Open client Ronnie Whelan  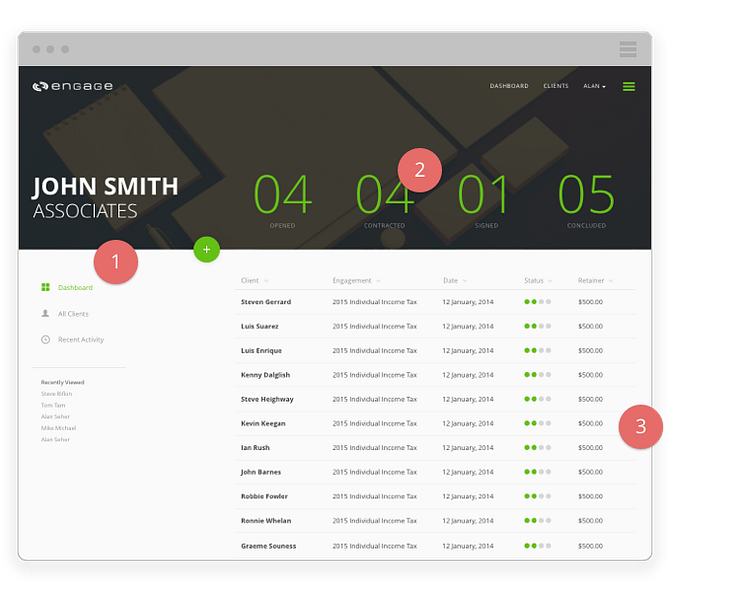coord(266,521)
